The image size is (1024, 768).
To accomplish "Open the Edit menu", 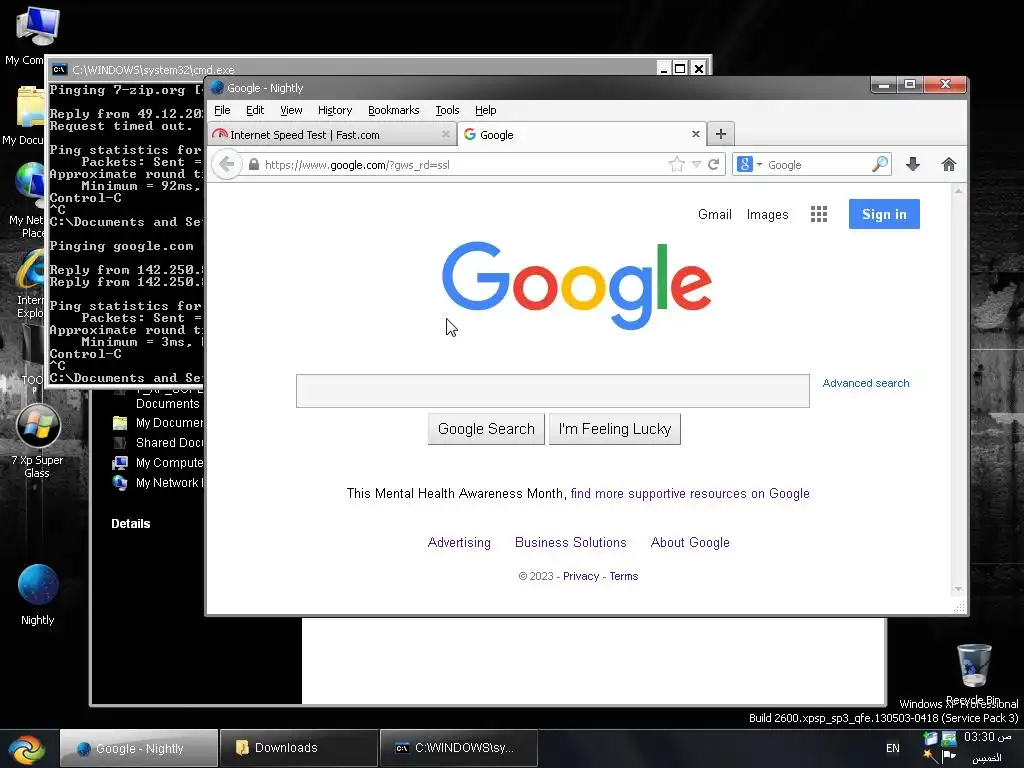I will (255, 110).
